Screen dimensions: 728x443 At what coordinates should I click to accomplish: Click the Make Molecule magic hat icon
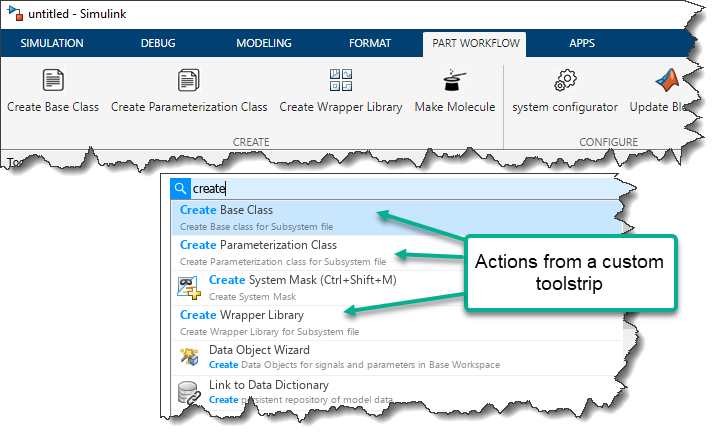coord(455,80)
